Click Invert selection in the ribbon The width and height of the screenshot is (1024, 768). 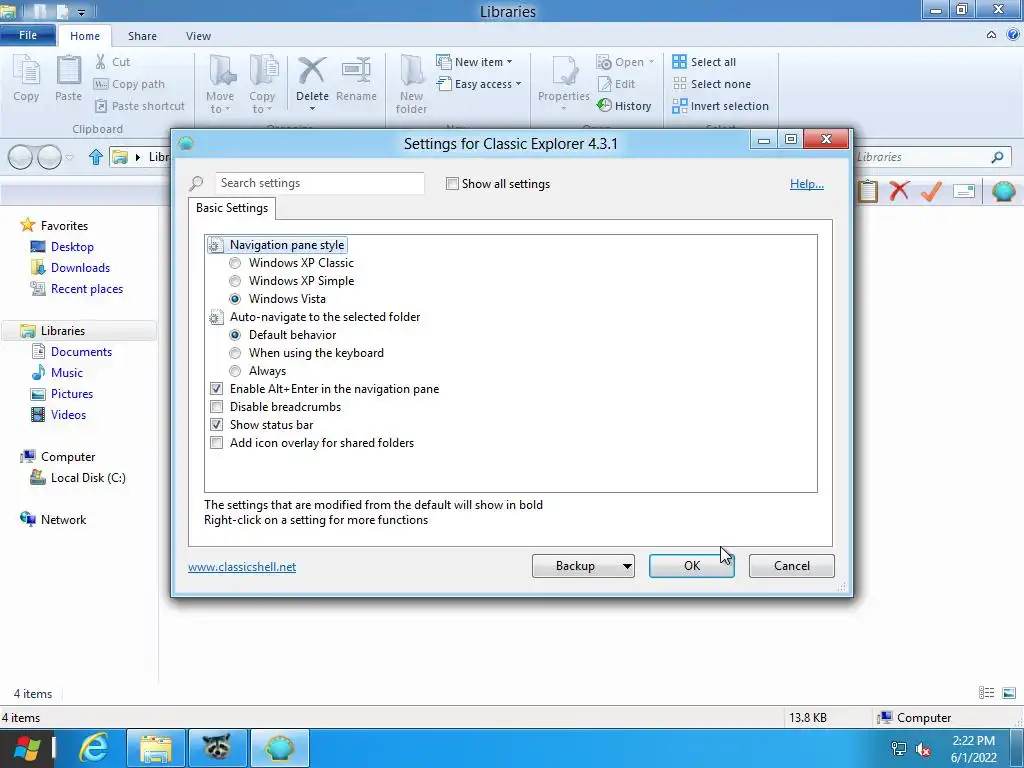click(720, 106)
